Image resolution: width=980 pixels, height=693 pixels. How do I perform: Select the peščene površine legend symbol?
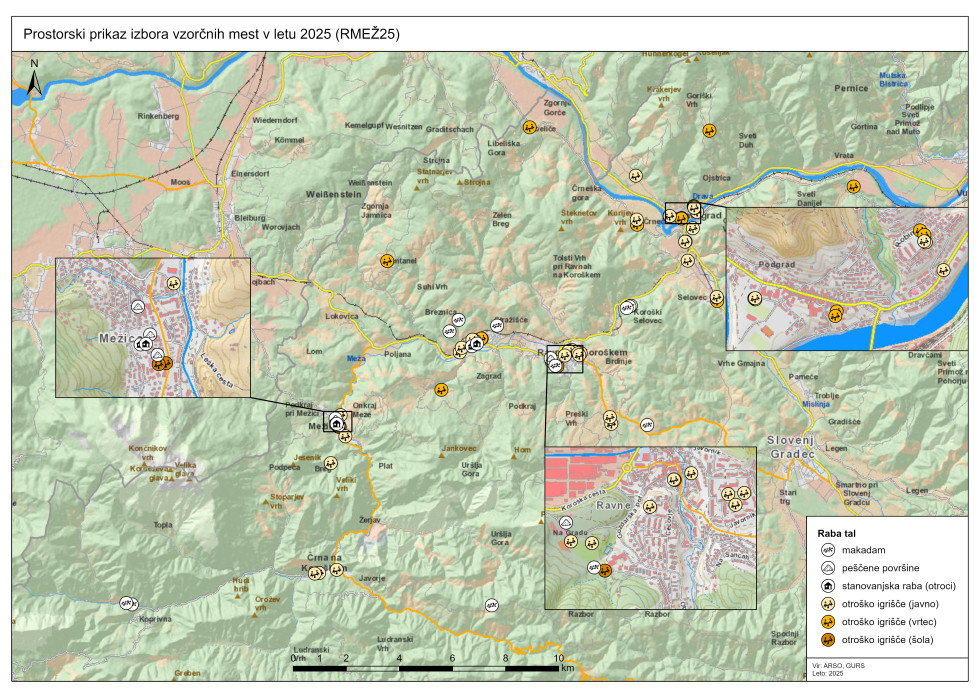[x=828, y=568]
